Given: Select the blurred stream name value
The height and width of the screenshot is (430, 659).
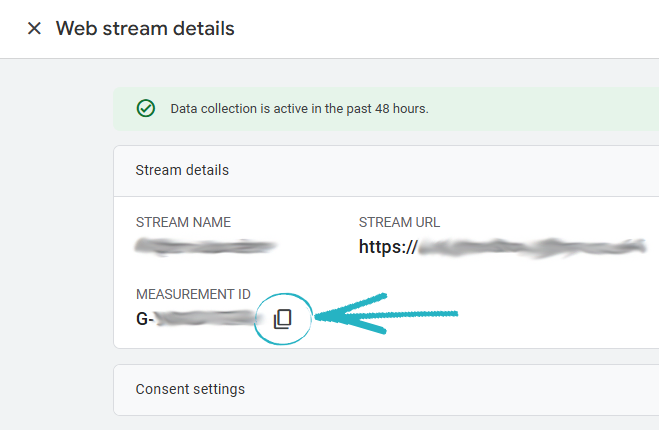Looking at the screenshot, I should [205, 245].
